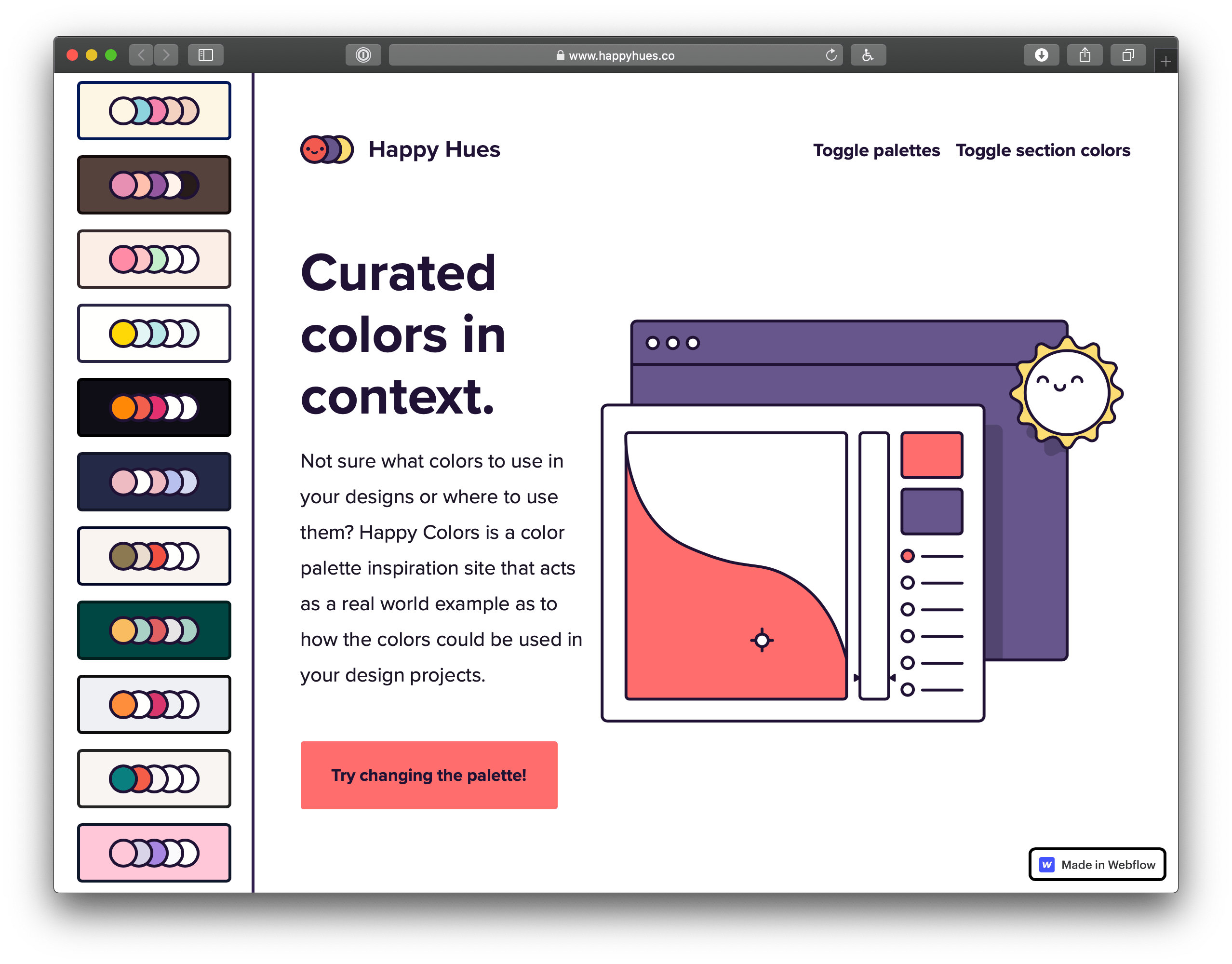Click the Happy Hues logo

(x=400, y=149)
